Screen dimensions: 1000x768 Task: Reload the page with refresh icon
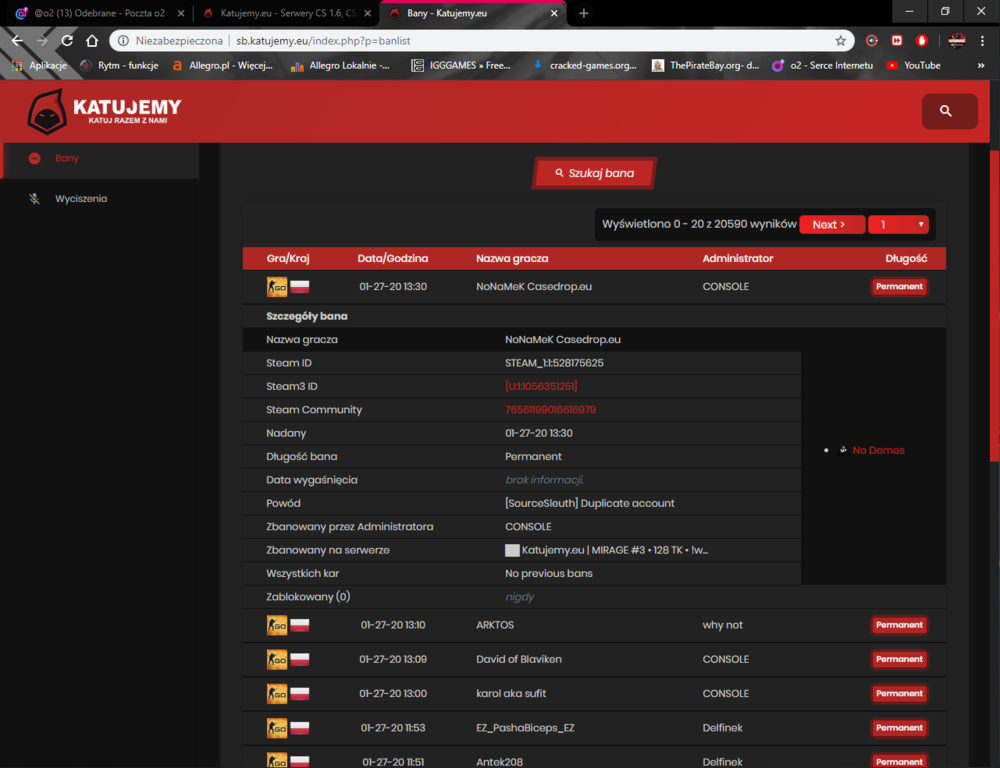(x=67, y=41)
